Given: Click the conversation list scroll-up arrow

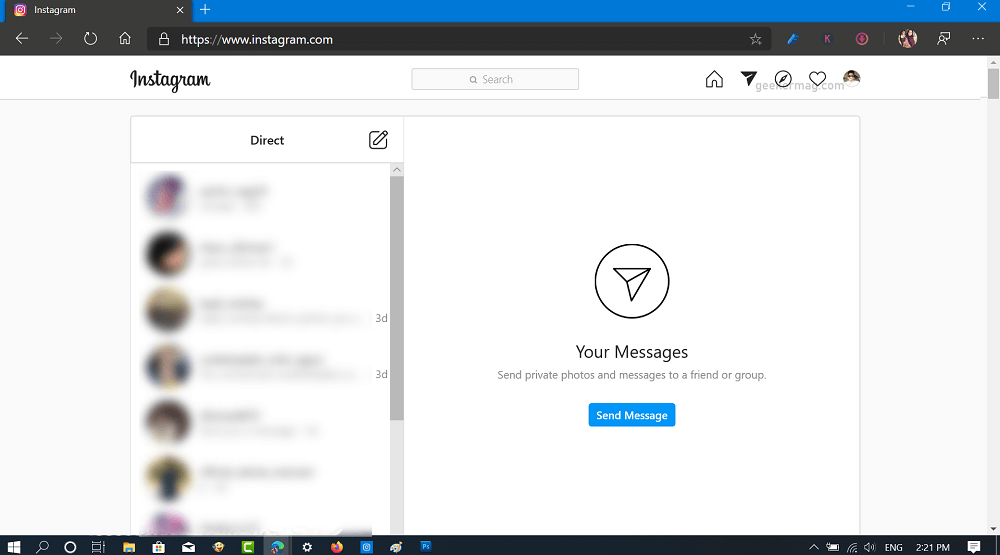Looking at the screenshot, I should point(397,170).
